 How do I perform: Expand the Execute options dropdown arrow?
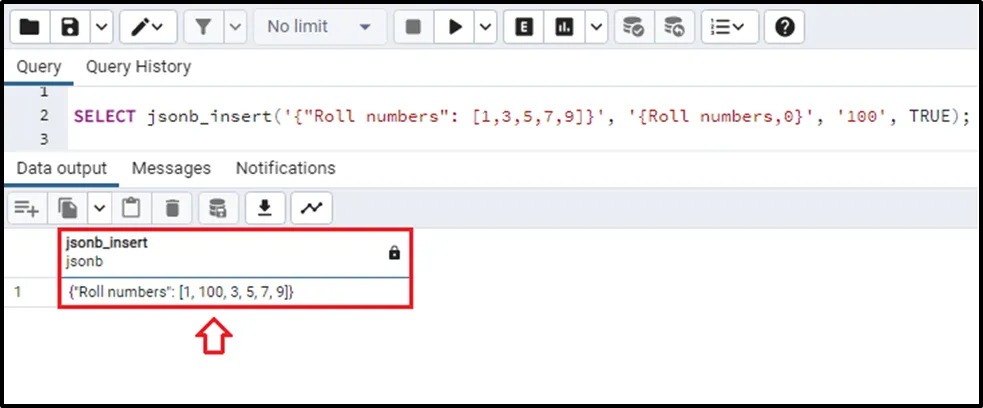coord(485,27)
